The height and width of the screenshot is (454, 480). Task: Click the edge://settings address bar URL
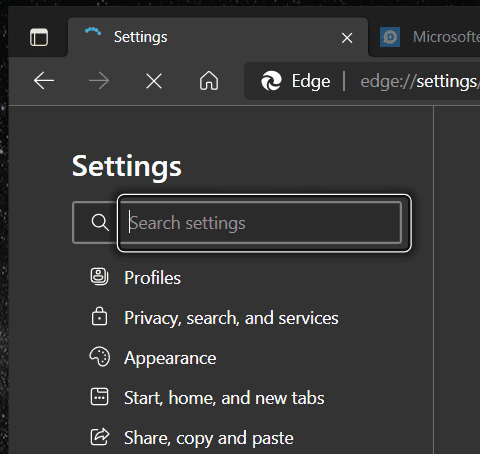(419, 81)
